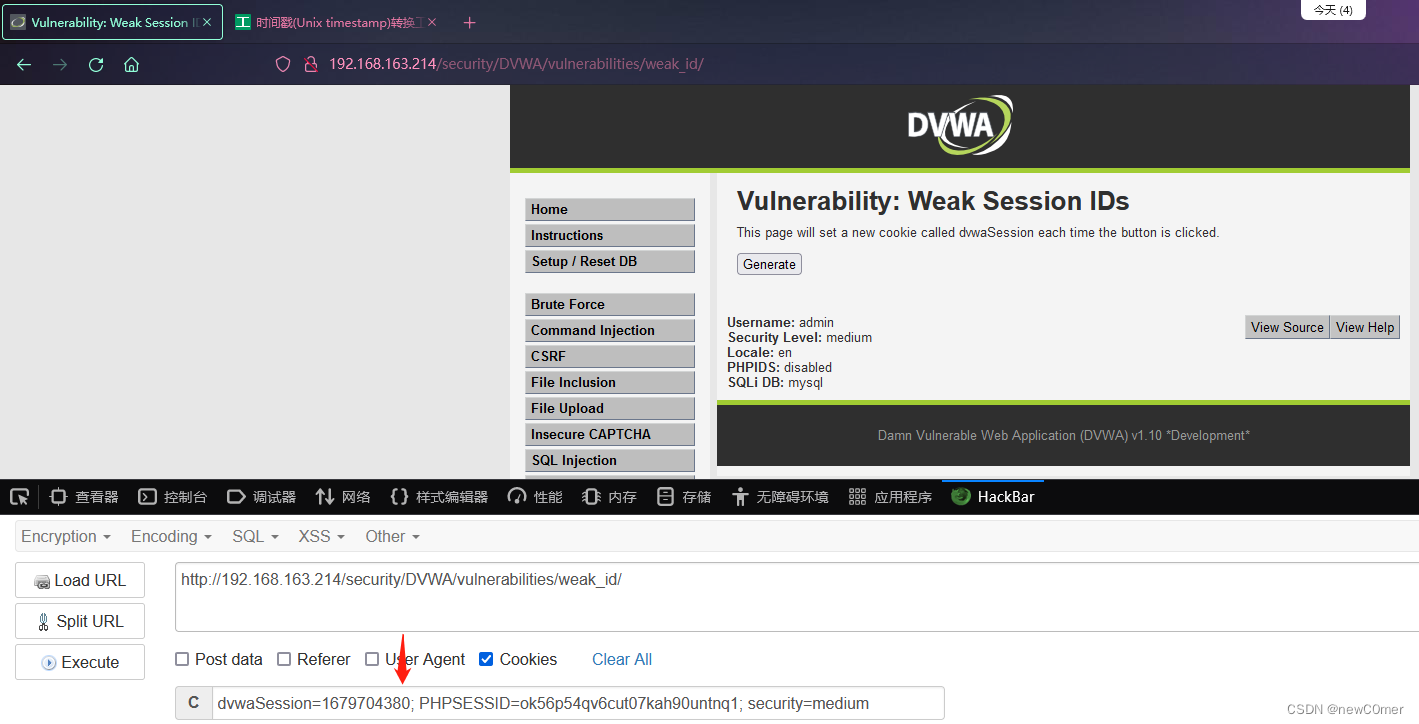Open the 控制台 console panel
This screenshot has height=724, width=1419.
(x=172, y=496)
